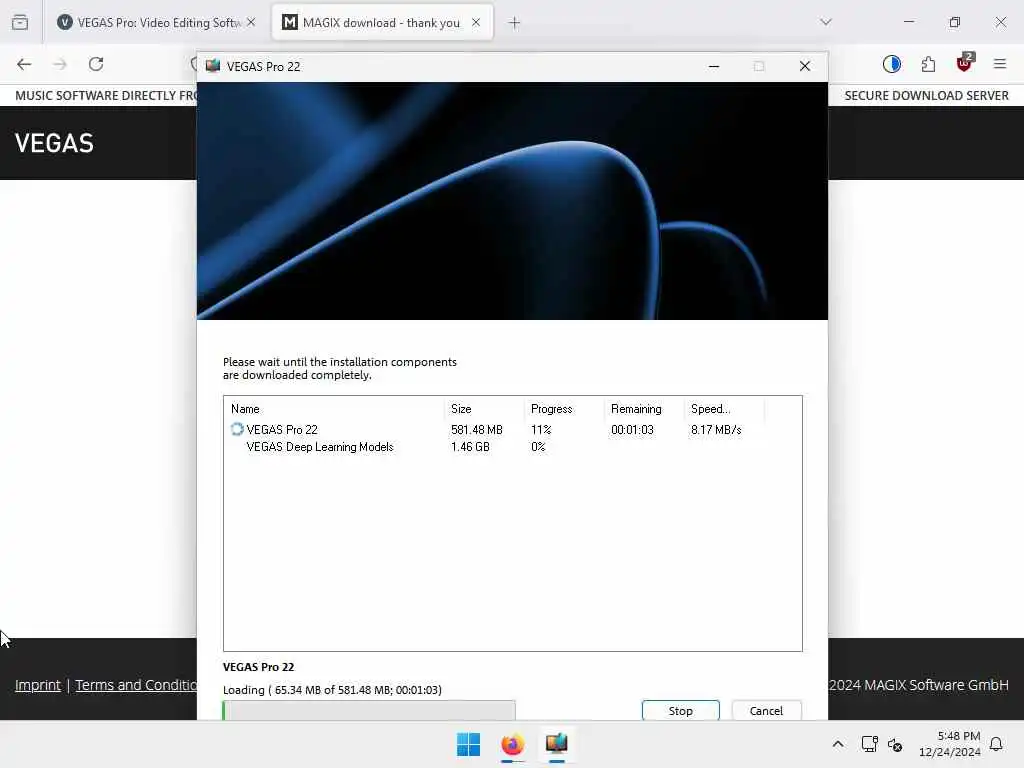This screenshot has height=768, width=1024.
Task: Click the 581.48 MB size value
Action: click(477, 430)
